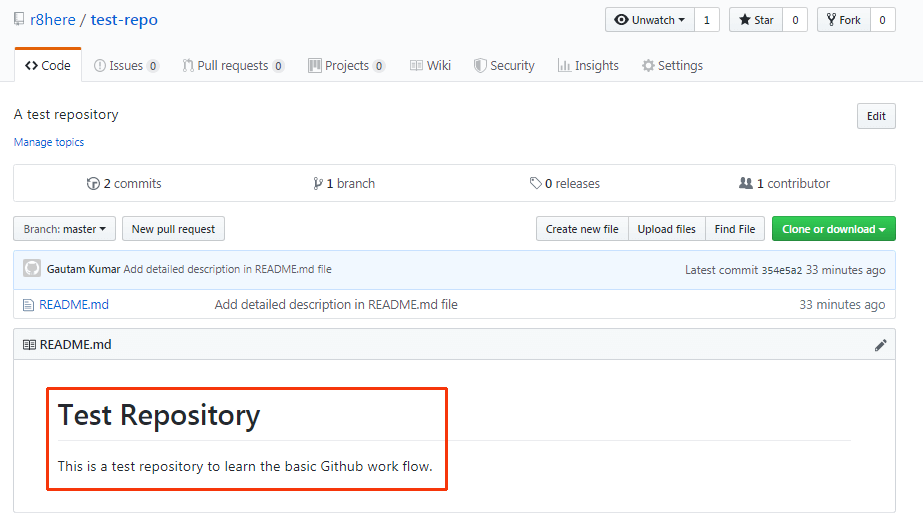
Task: Click the stargazers count 0
Action: (795, 20)
